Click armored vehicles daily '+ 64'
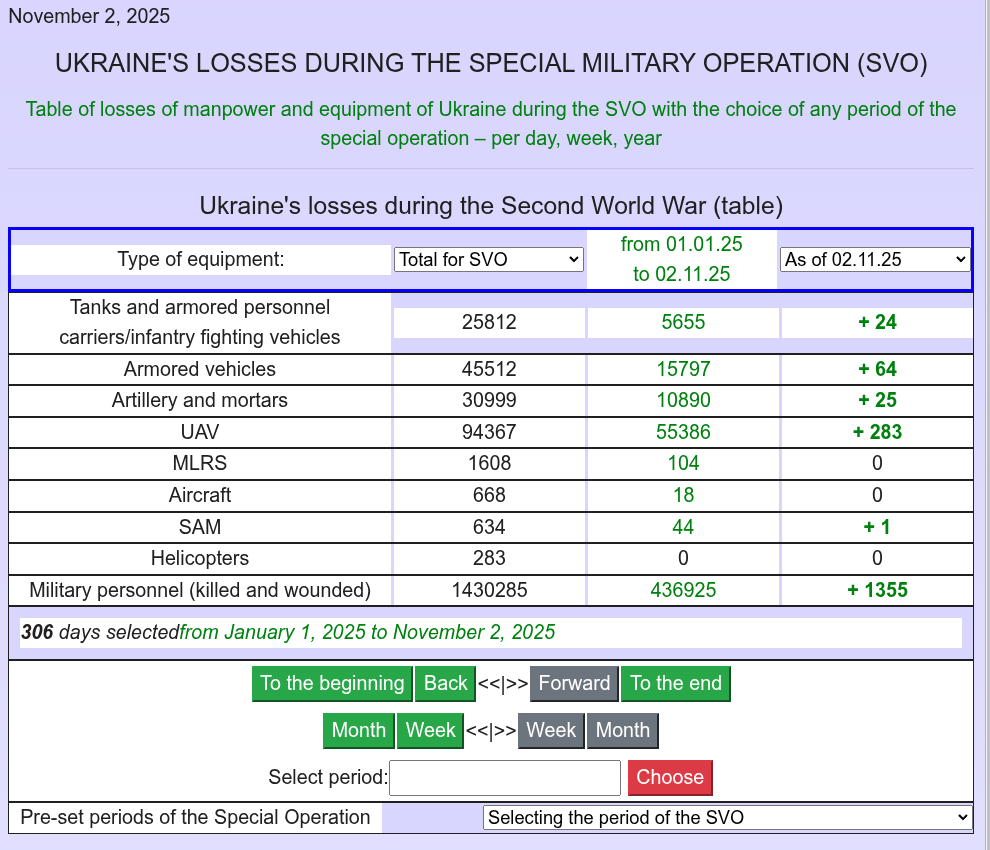Screen dimensions: 990x850 pos(877,369)
